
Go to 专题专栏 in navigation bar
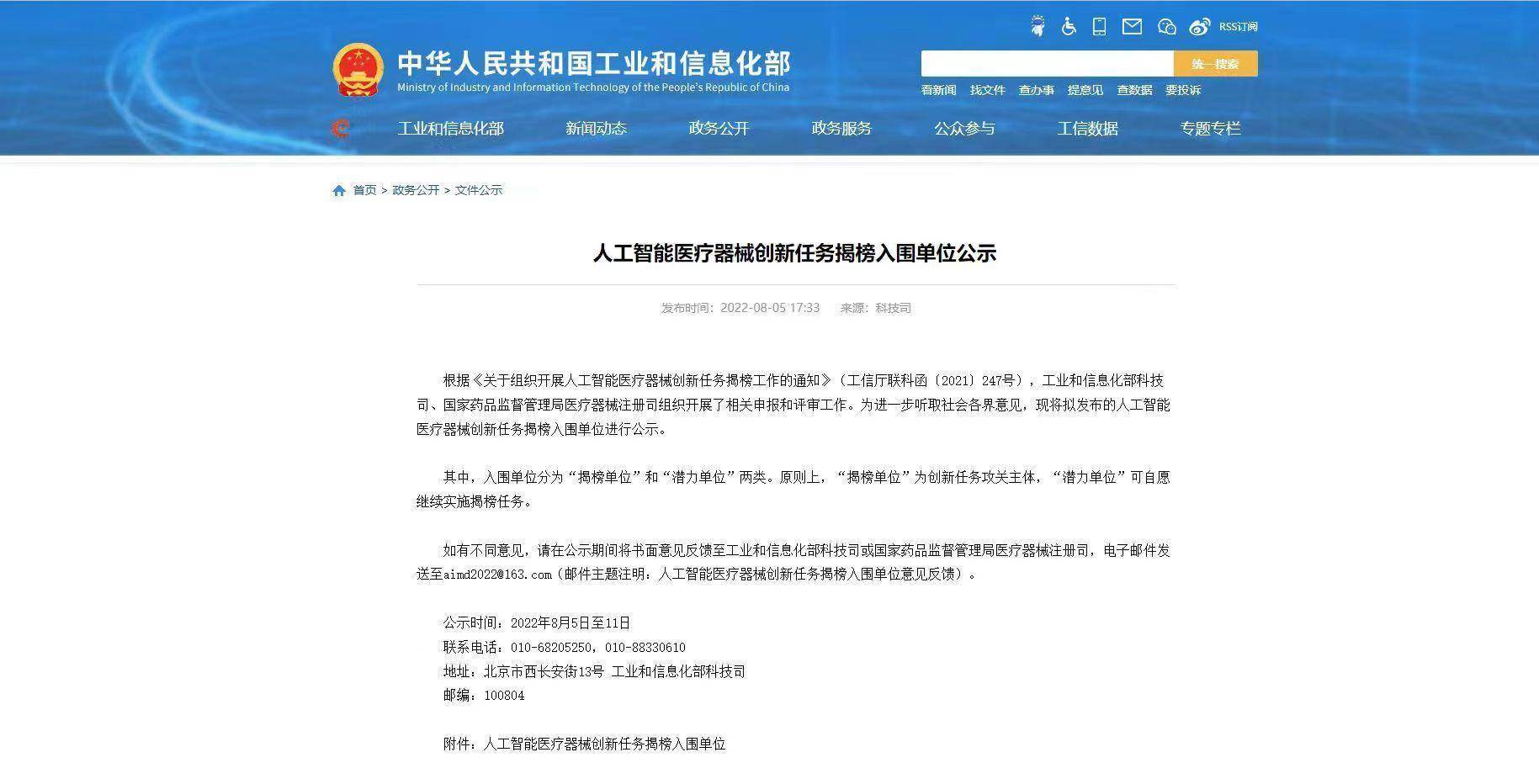(1210, 129)
